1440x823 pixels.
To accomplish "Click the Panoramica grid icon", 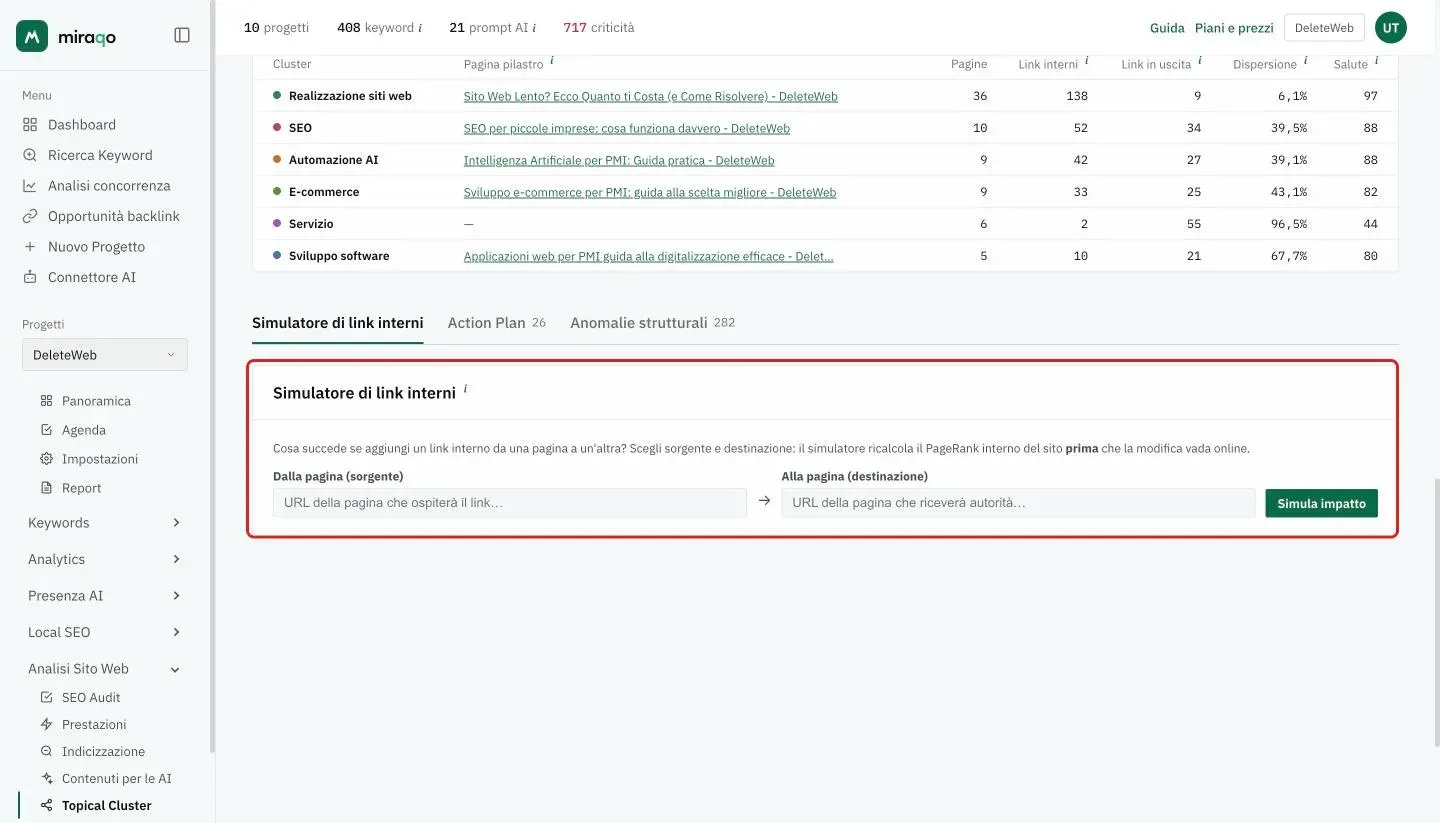I will (x=46, y=401).
